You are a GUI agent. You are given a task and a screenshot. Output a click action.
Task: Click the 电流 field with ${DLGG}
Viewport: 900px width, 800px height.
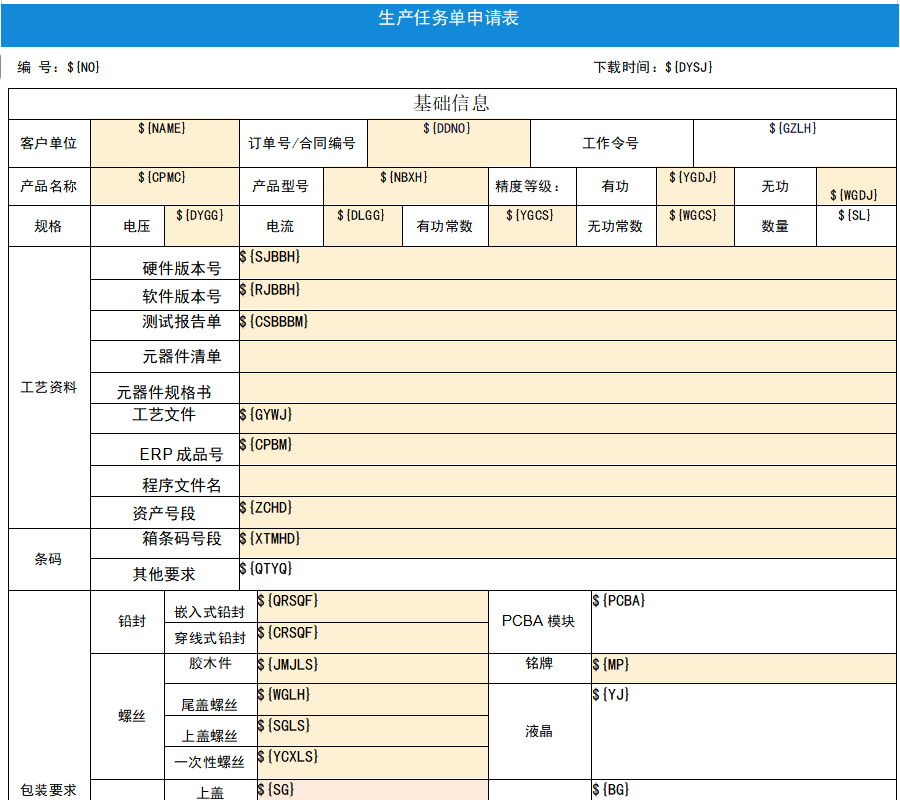click(362, 226)
